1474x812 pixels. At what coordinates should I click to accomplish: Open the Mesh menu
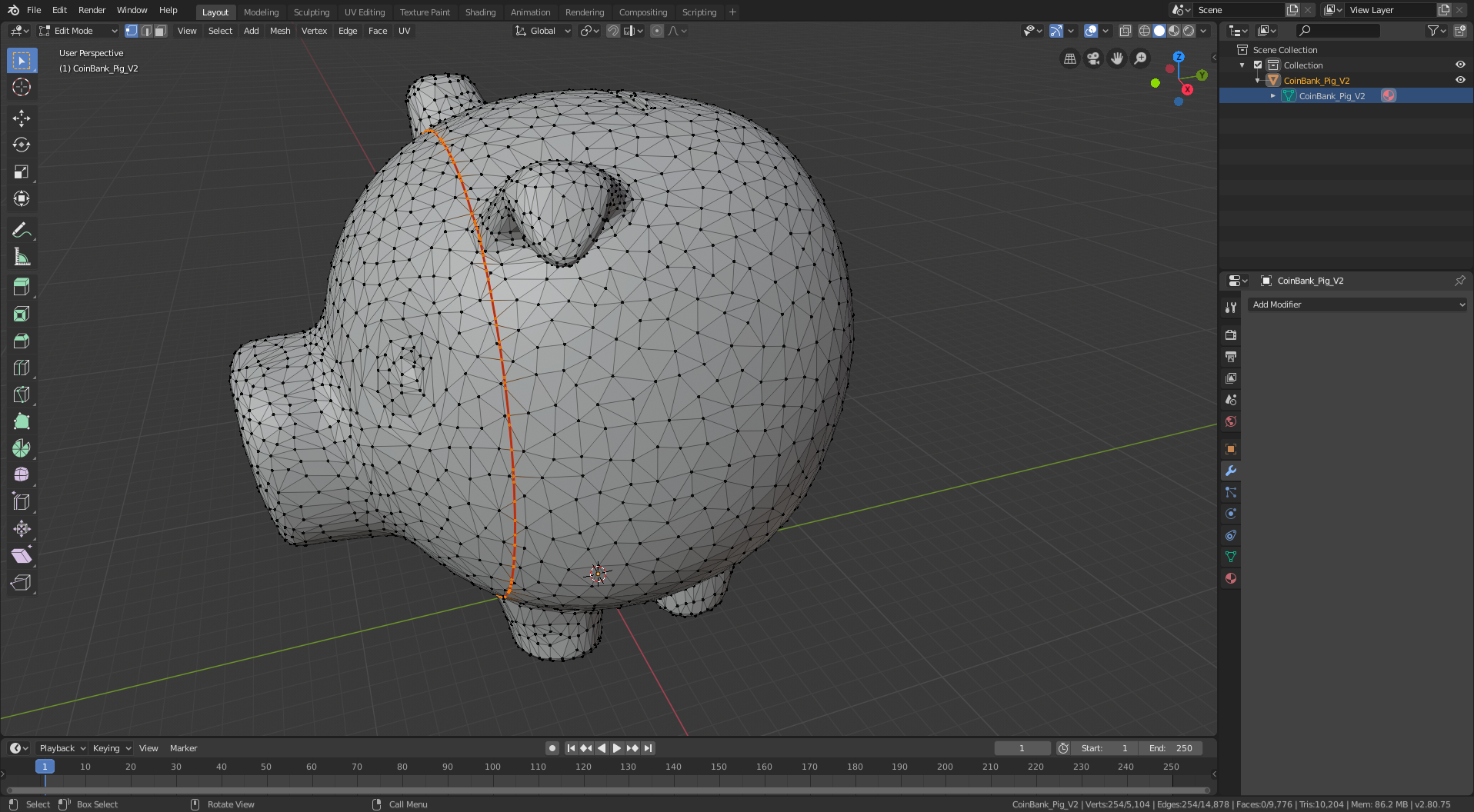tap(280, 31)
